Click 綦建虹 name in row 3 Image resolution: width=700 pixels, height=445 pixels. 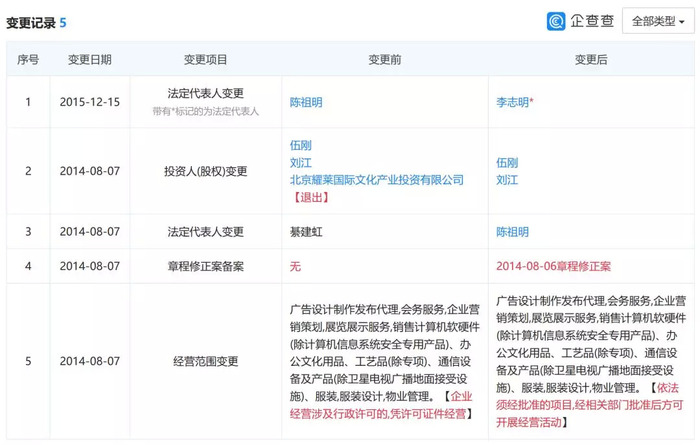coord(306,232)
